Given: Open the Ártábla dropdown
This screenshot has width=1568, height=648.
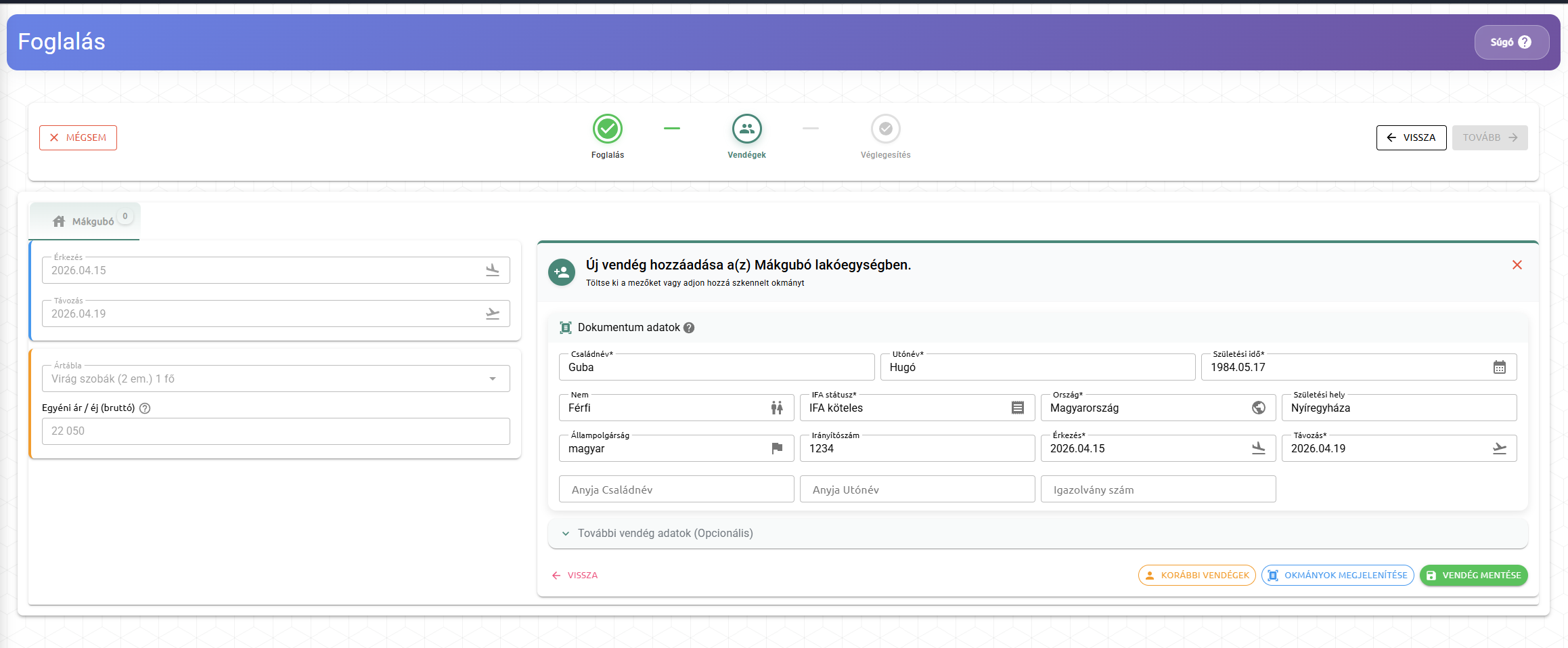Looking at the screenshot, I should tap(492, 379).
